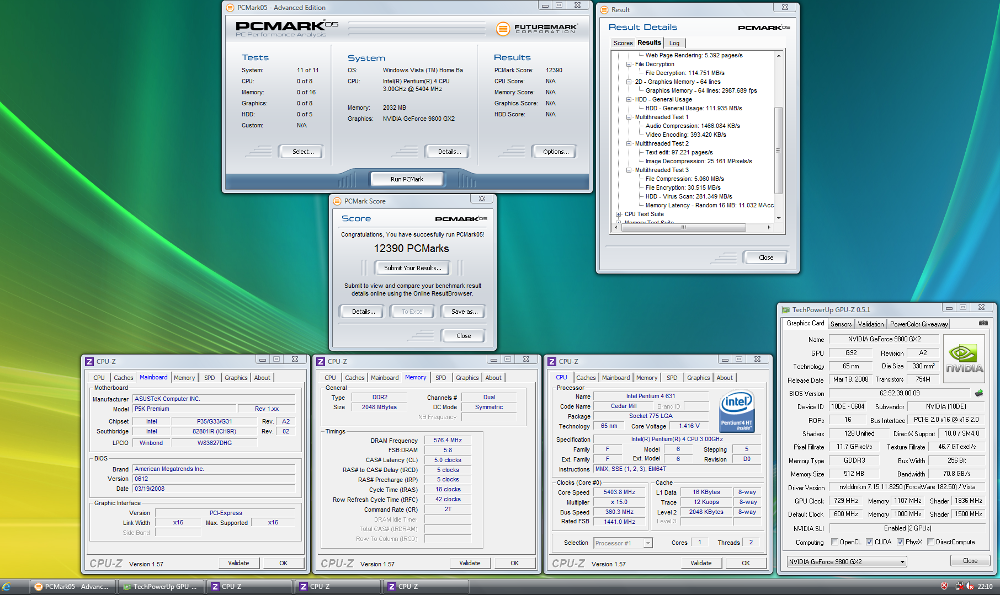
Task: Collapse 2D - Graphics Memory node
Action: [628, 82]
